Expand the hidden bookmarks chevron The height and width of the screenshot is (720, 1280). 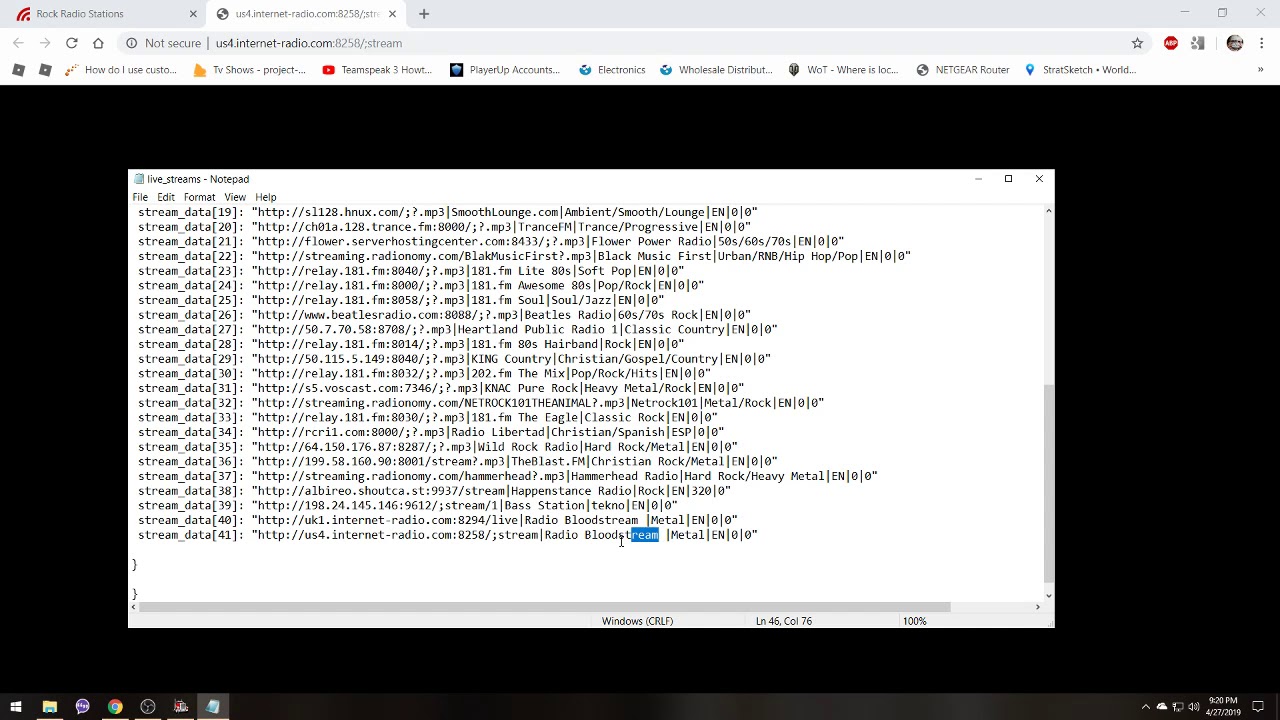1260,70
